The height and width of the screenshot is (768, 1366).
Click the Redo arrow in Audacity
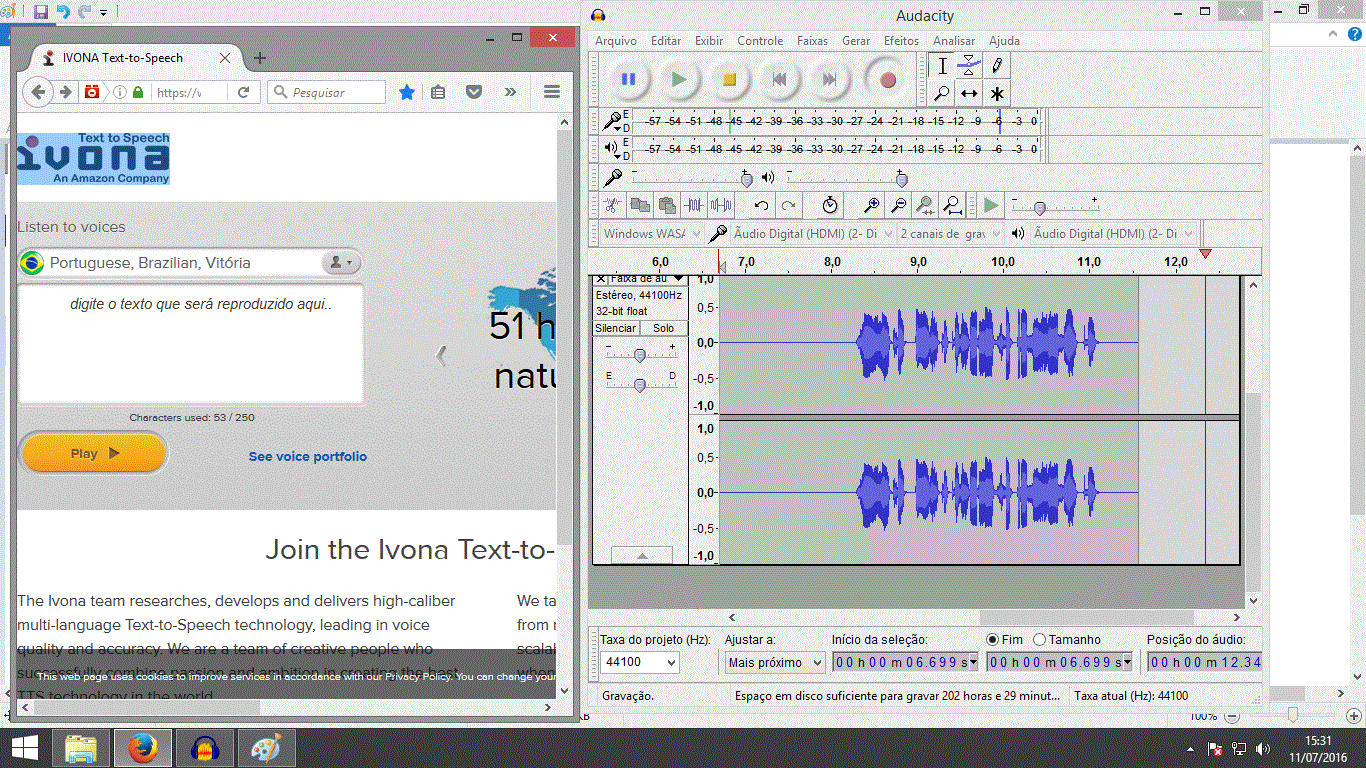tap(789, 205)
